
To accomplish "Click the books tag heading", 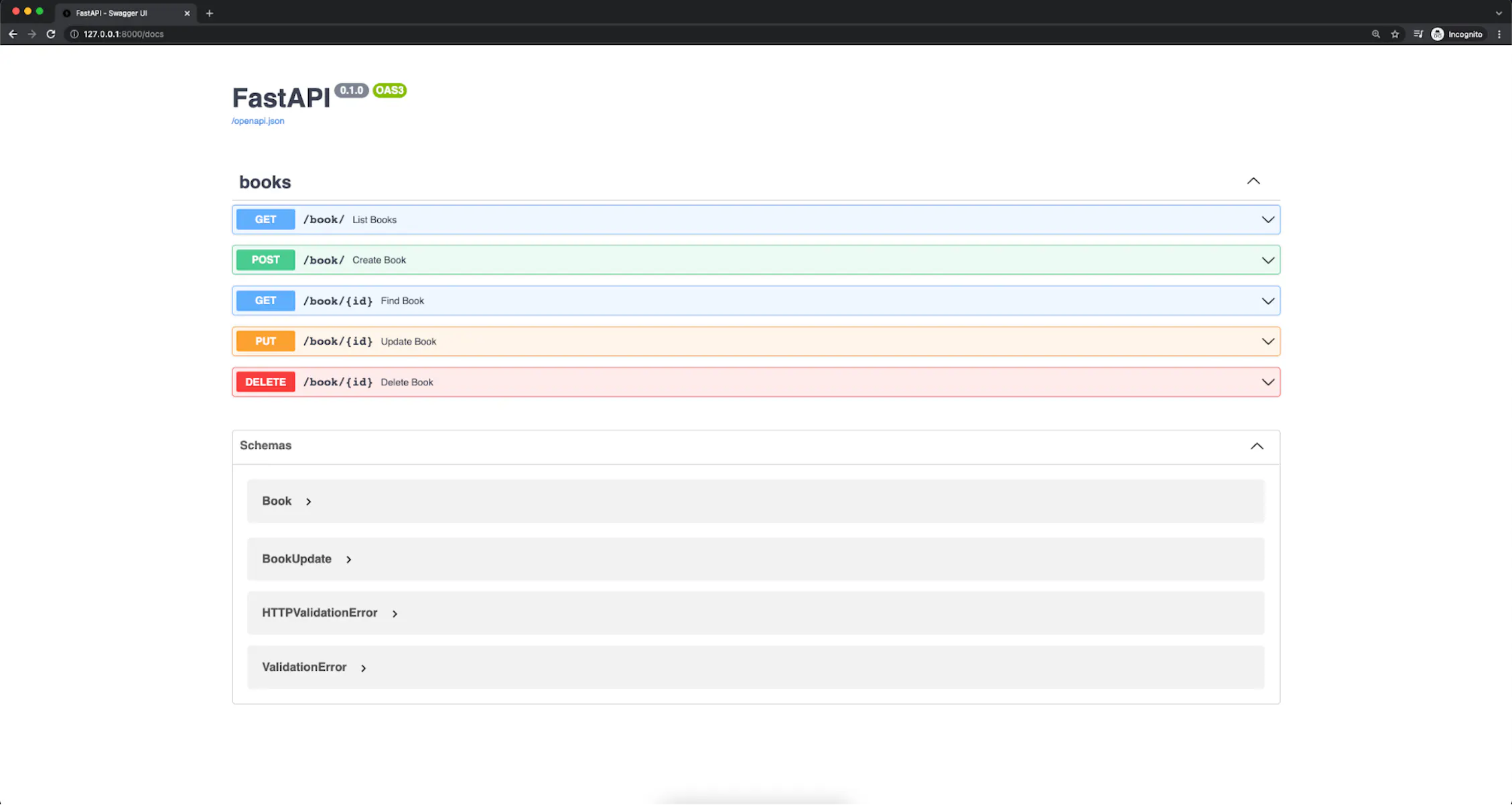I will (x=265, y=182).
